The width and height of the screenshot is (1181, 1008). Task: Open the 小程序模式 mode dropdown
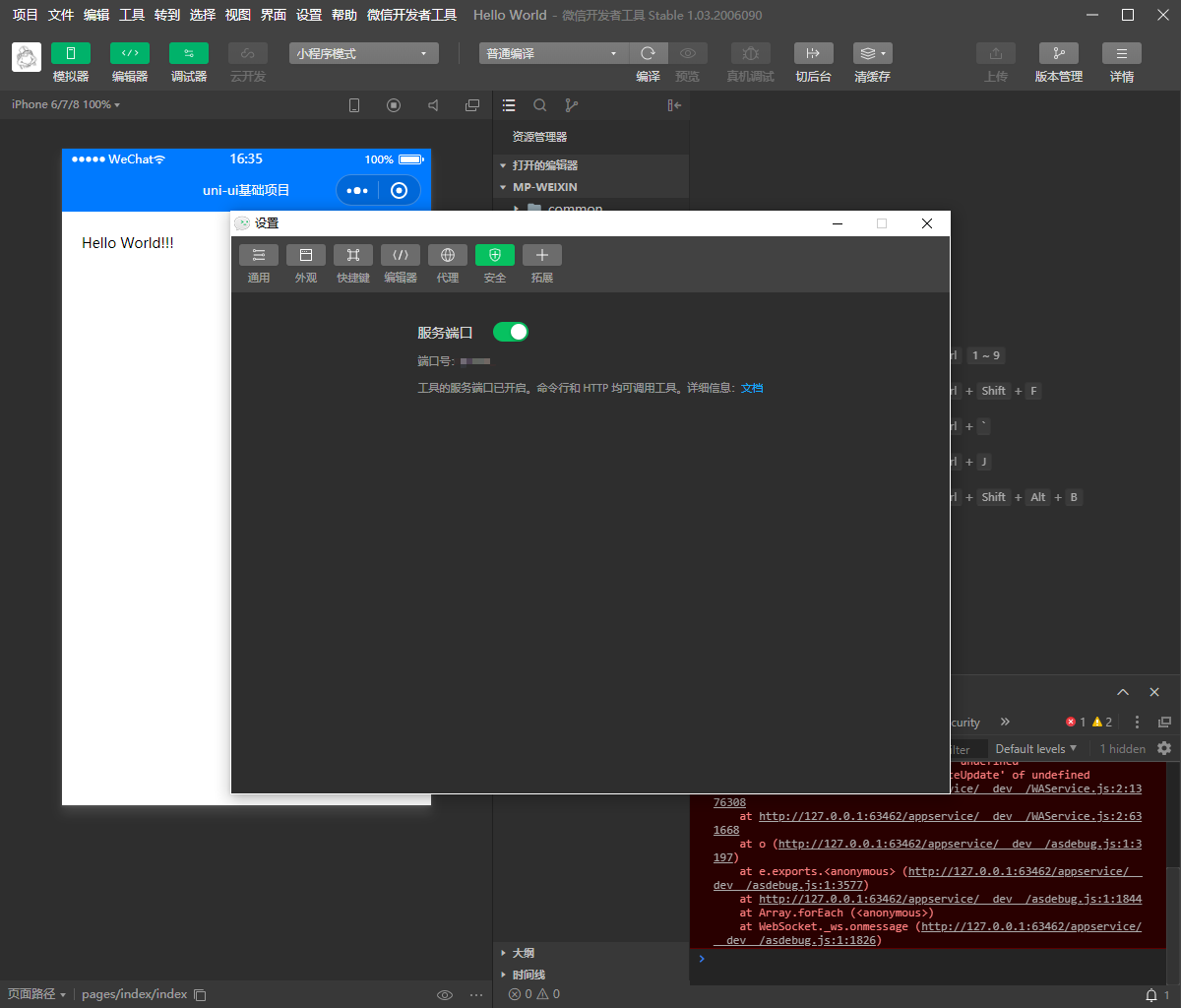(364, 53)
